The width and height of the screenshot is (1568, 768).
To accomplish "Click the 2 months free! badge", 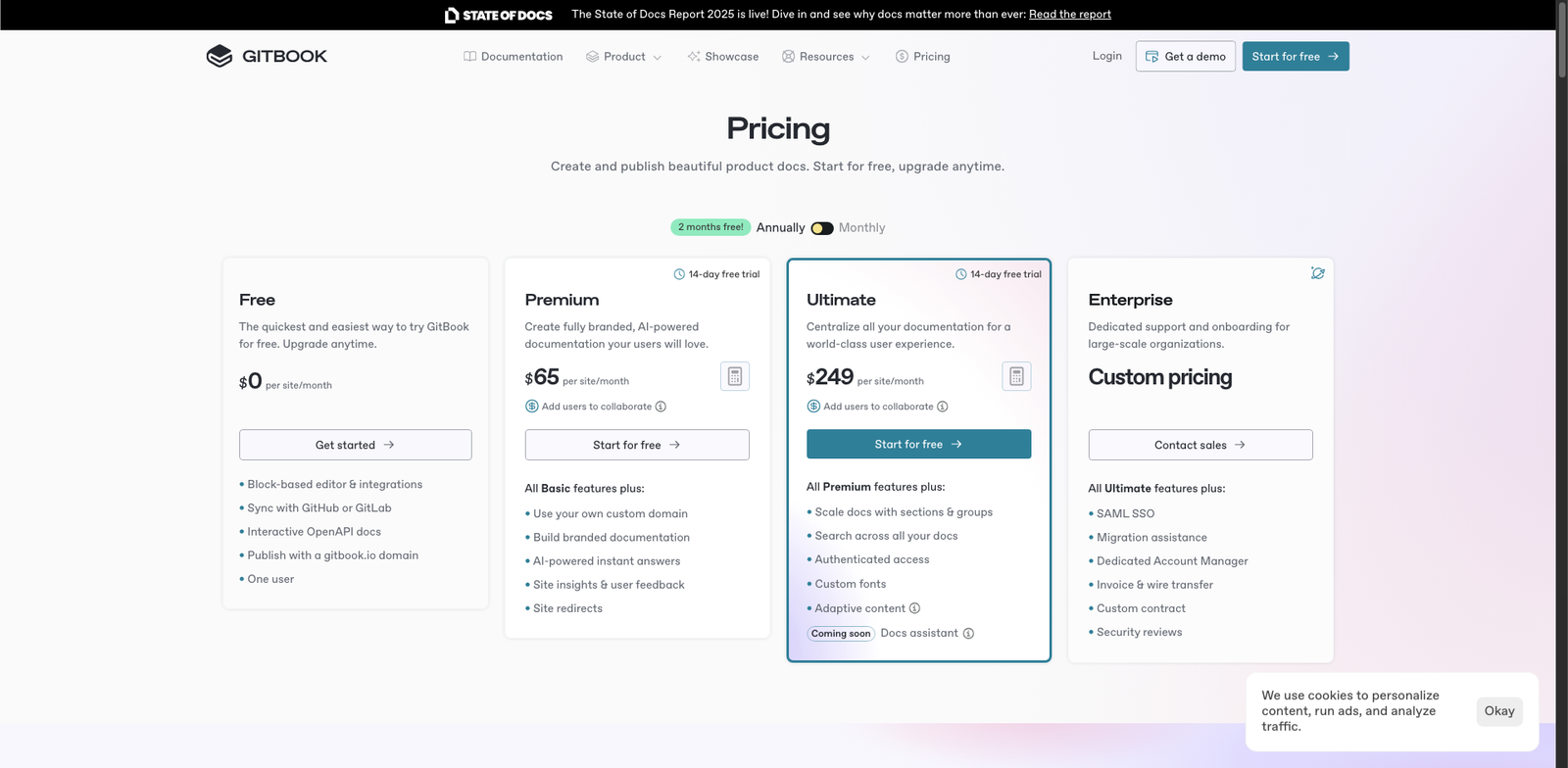I will [x=710, y=227].
